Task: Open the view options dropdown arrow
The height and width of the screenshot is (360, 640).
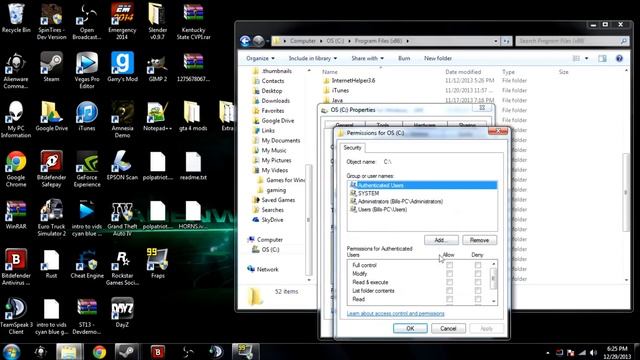Action: (x=587, y=58)
